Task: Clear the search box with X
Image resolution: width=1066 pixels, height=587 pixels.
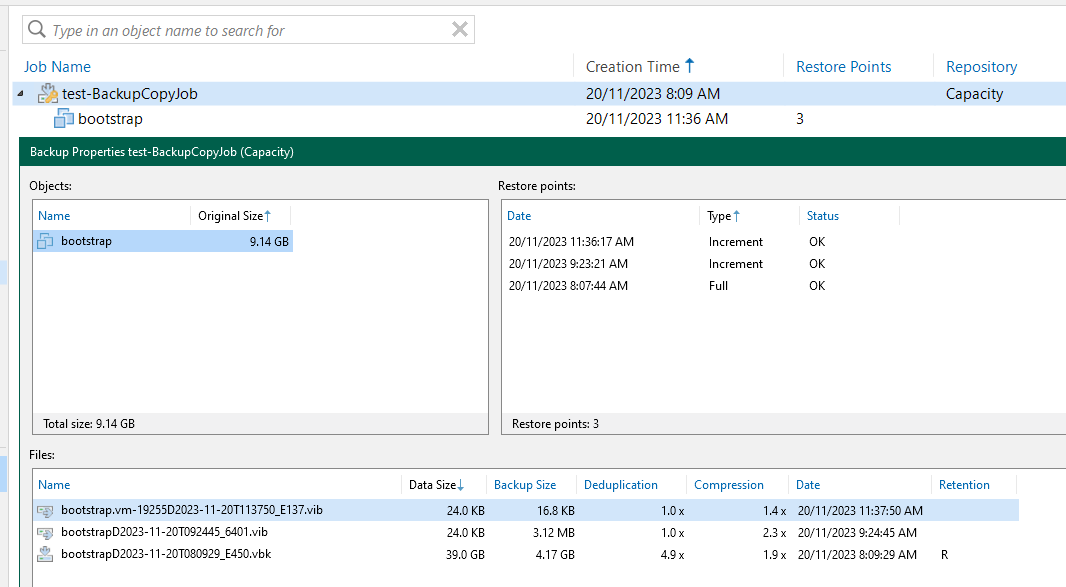Action: pyautogui.click(x=460, y=30)
